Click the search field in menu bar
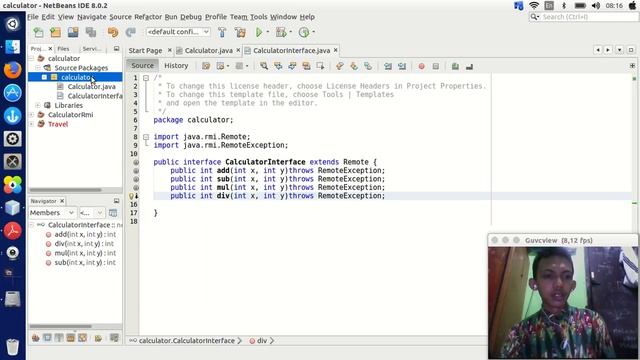Viewport: 640px width, 360px height. click(x=584, y=17)
